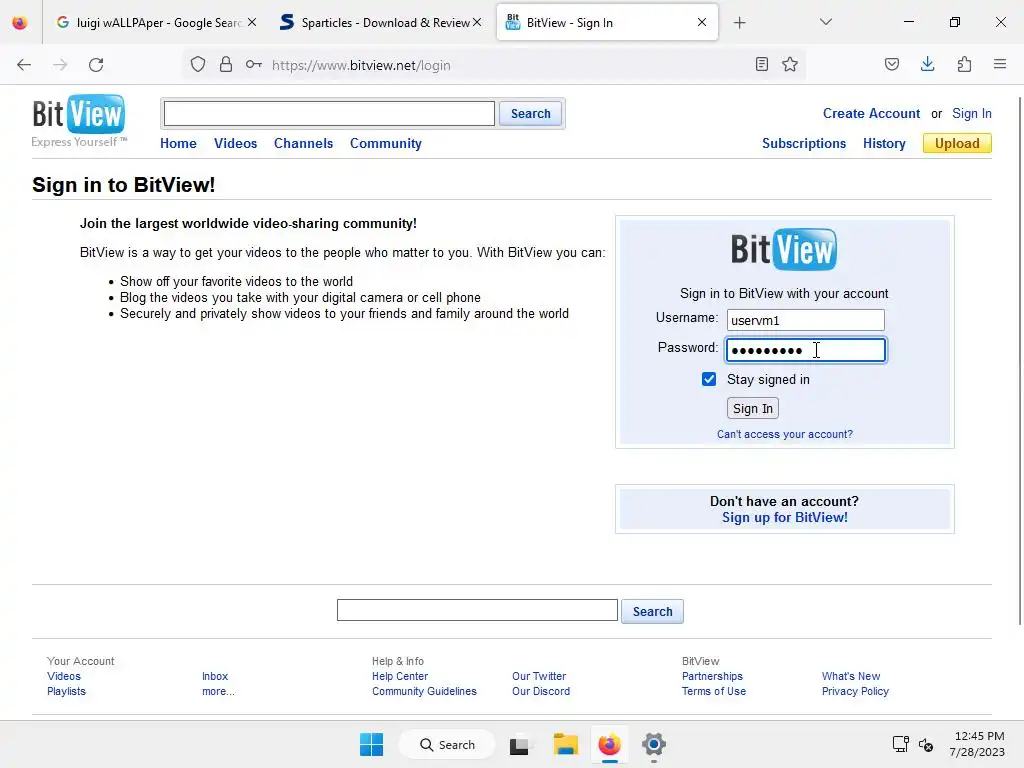The height and width of the screenshot is (768, 1024).
Task: Reload the current page
Action: click(x=96, y=65)
